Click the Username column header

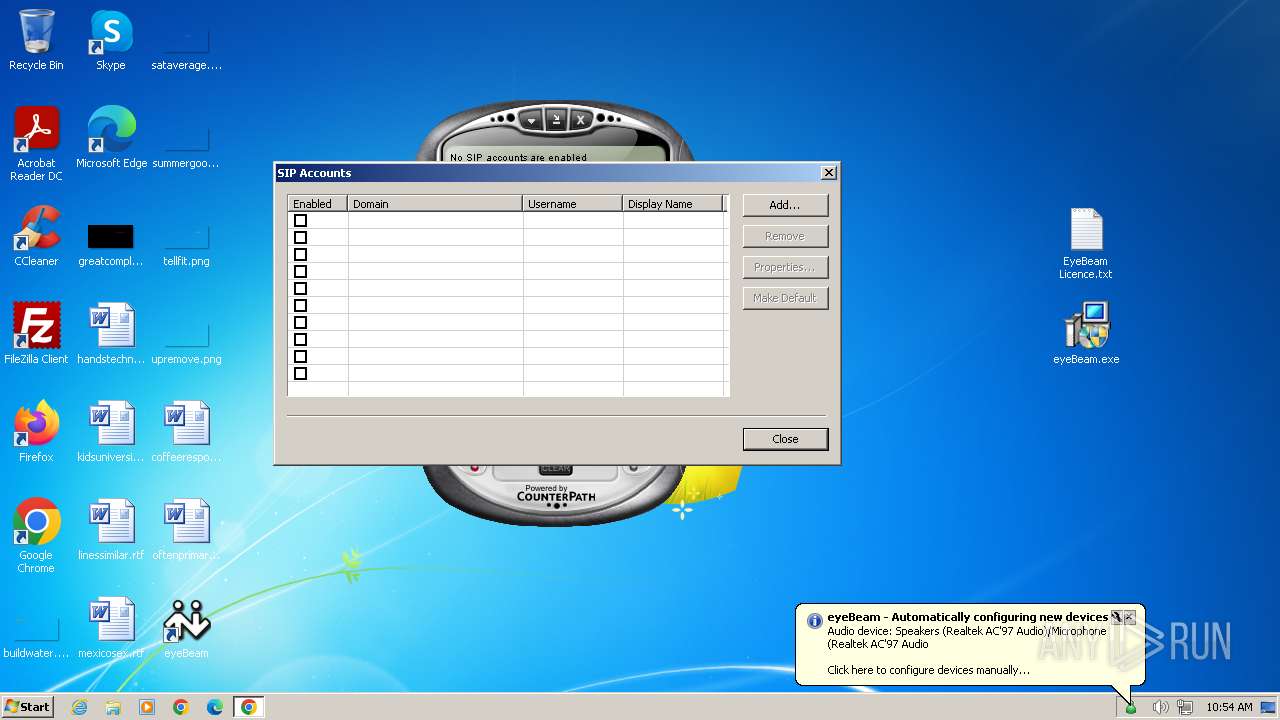click(573, 204)
